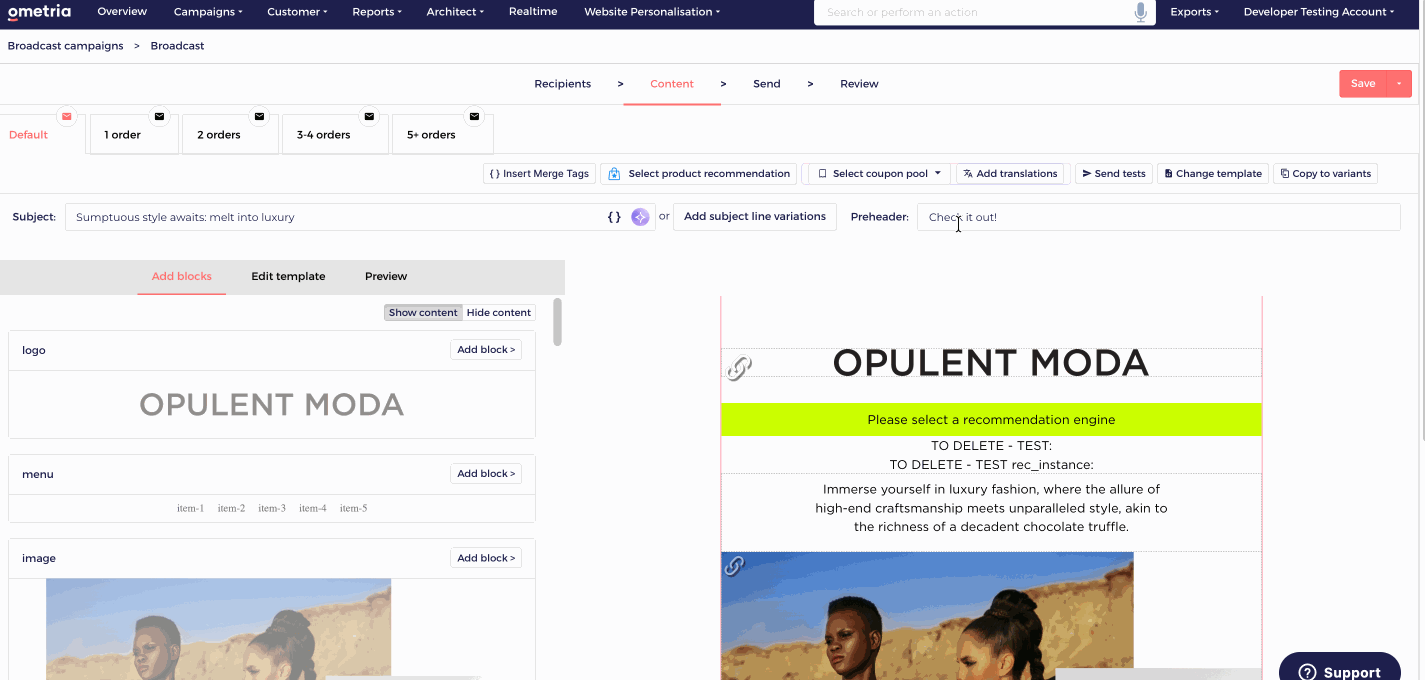The height and width of the screenshot is (680, 1425).
Task: Click Add translations
Action: tap(1010, 174)
